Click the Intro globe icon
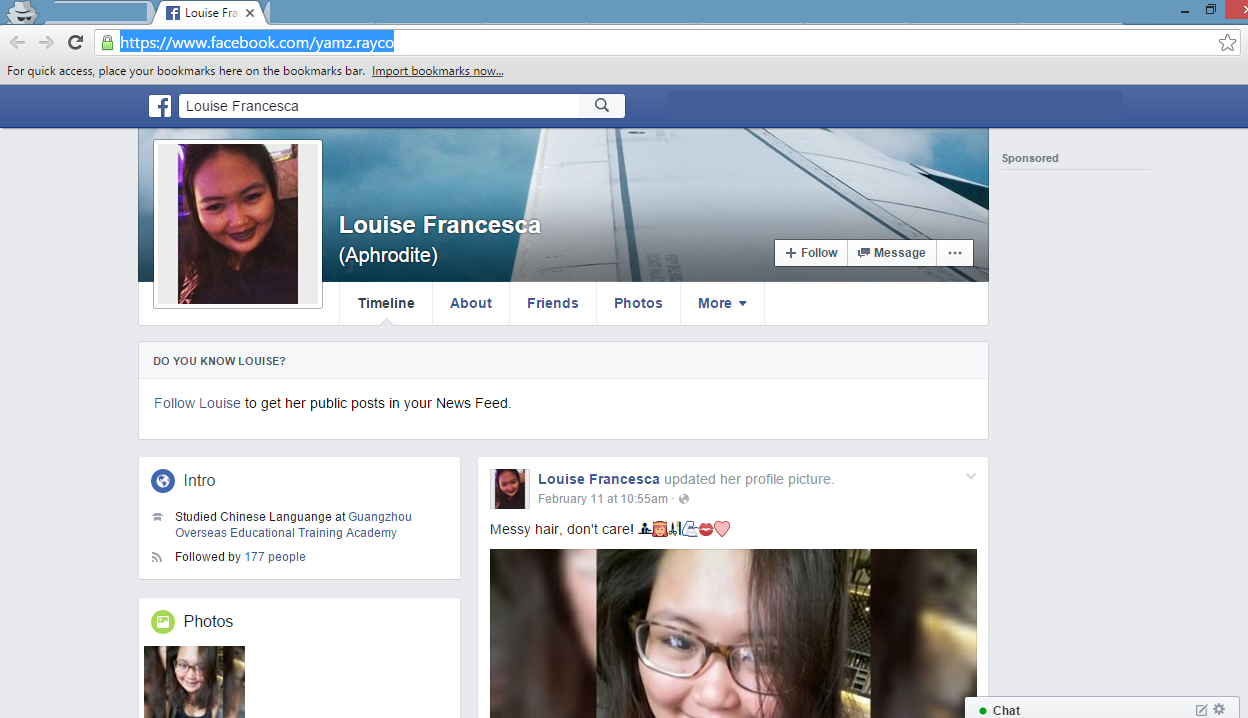 (163, 481)
